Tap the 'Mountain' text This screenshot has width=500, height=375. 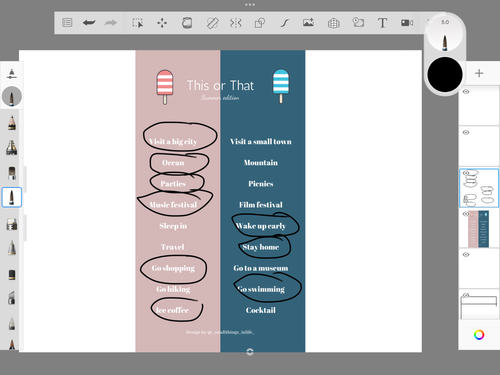[x=261, y=163]
